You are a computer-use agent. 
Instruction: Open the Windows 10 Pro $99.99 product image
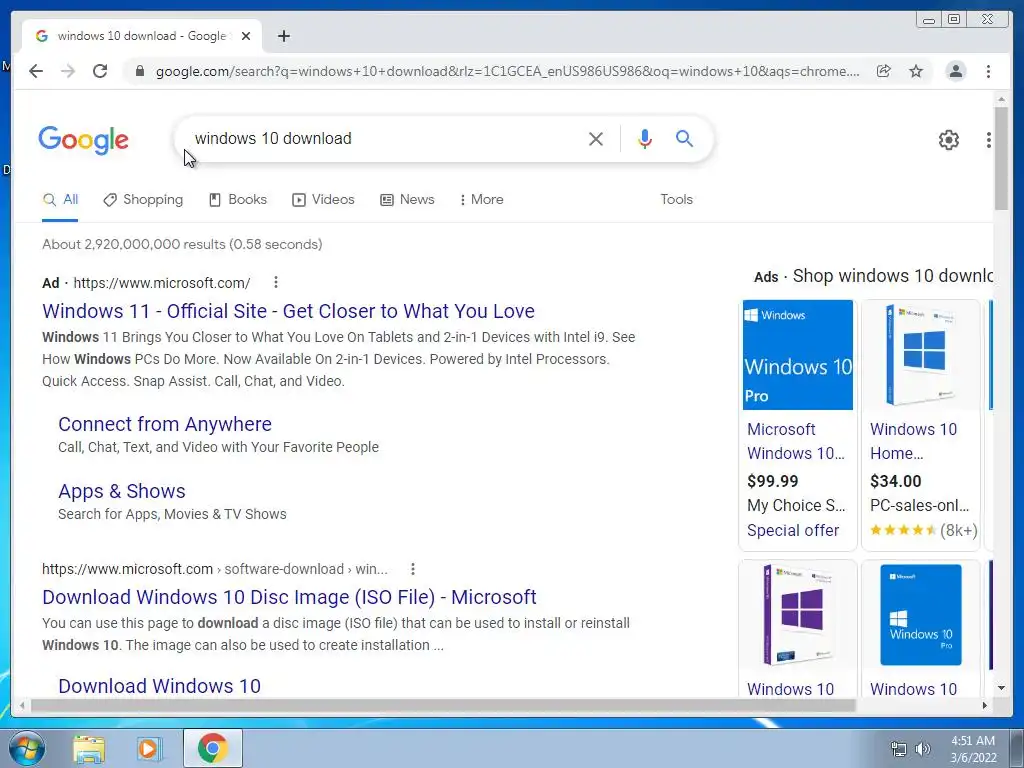(797, 355)
